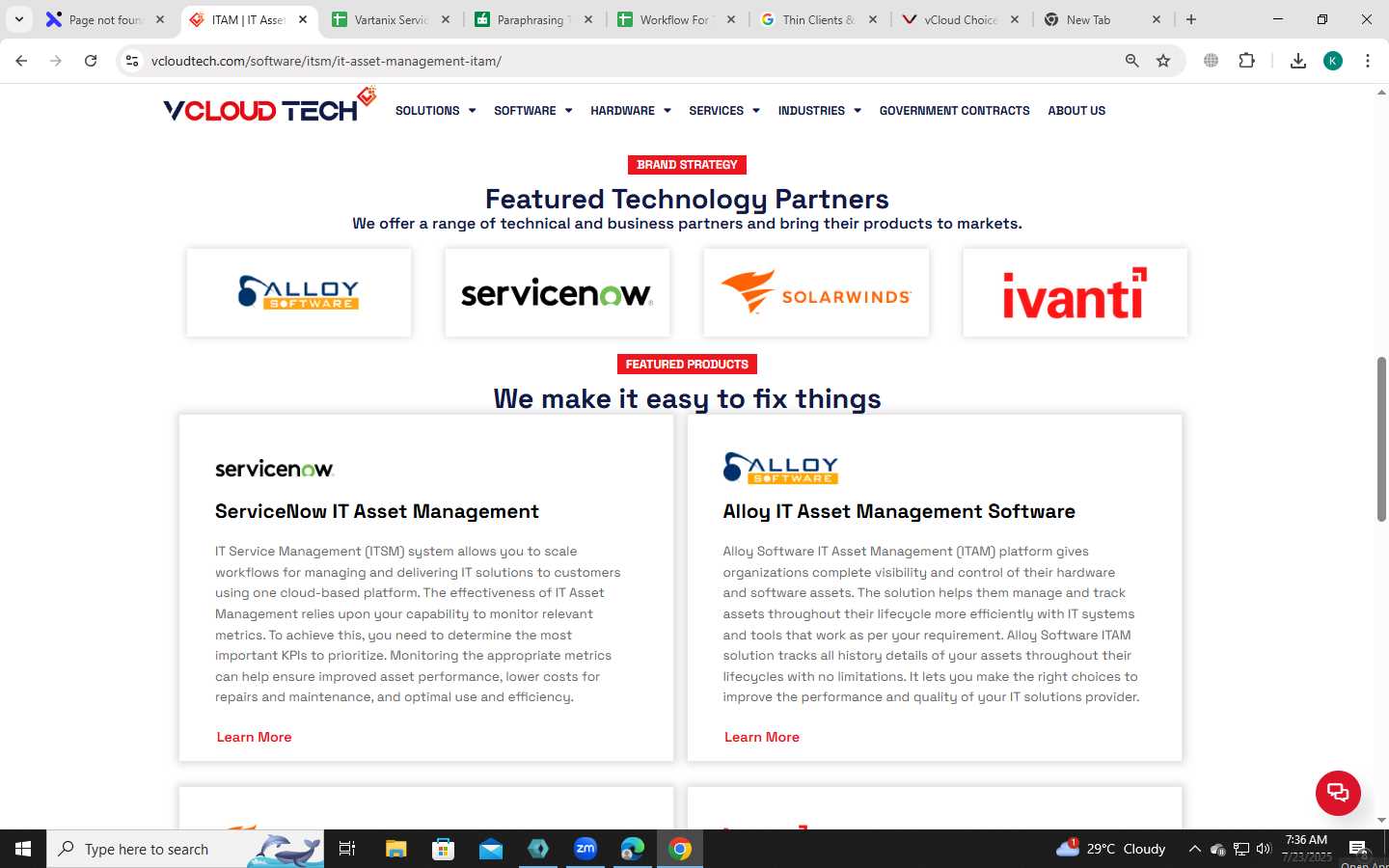Open the volume speaker tray icon
Screen dimensions: 1389x868
coord(1264,849)
